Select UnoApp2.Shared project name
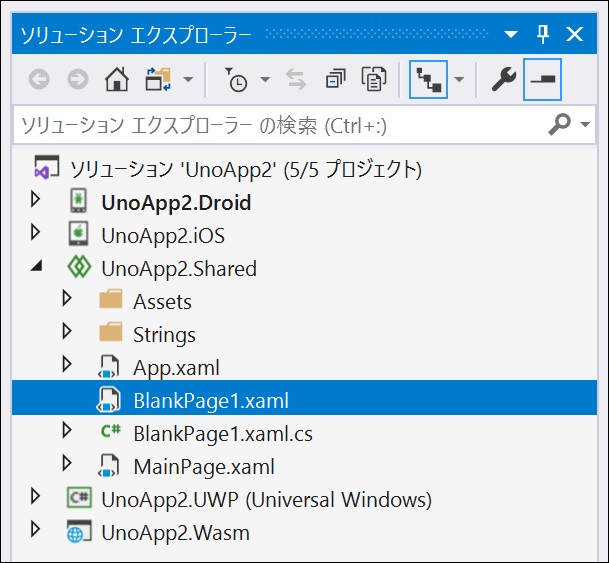Image resolution: width=609 pixels, height=563 pixels. (x=179, y=269)
